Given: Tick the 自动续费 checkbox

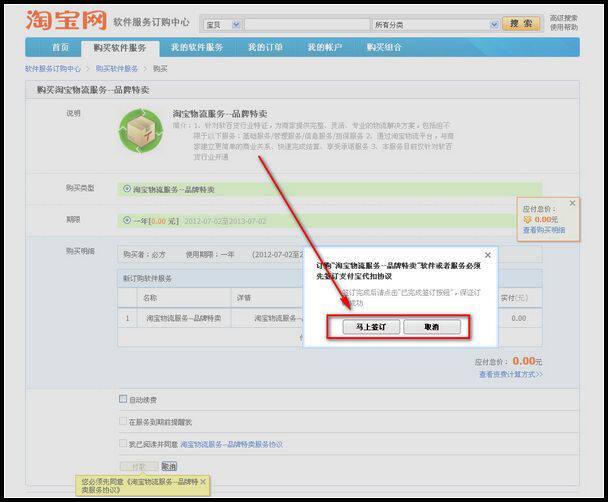Looking at the screenshot, I should [123, 399].
